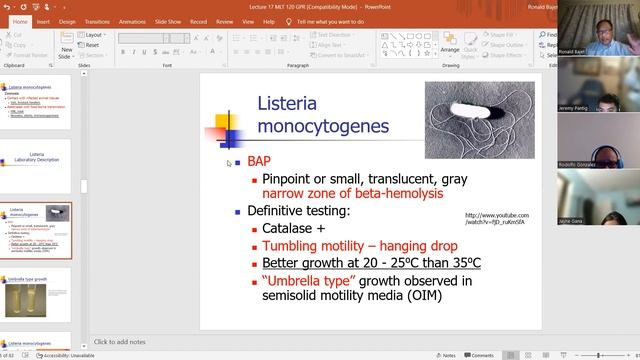
Task: Select the Text Box shape in the gallery
Action: pos(384,36)
